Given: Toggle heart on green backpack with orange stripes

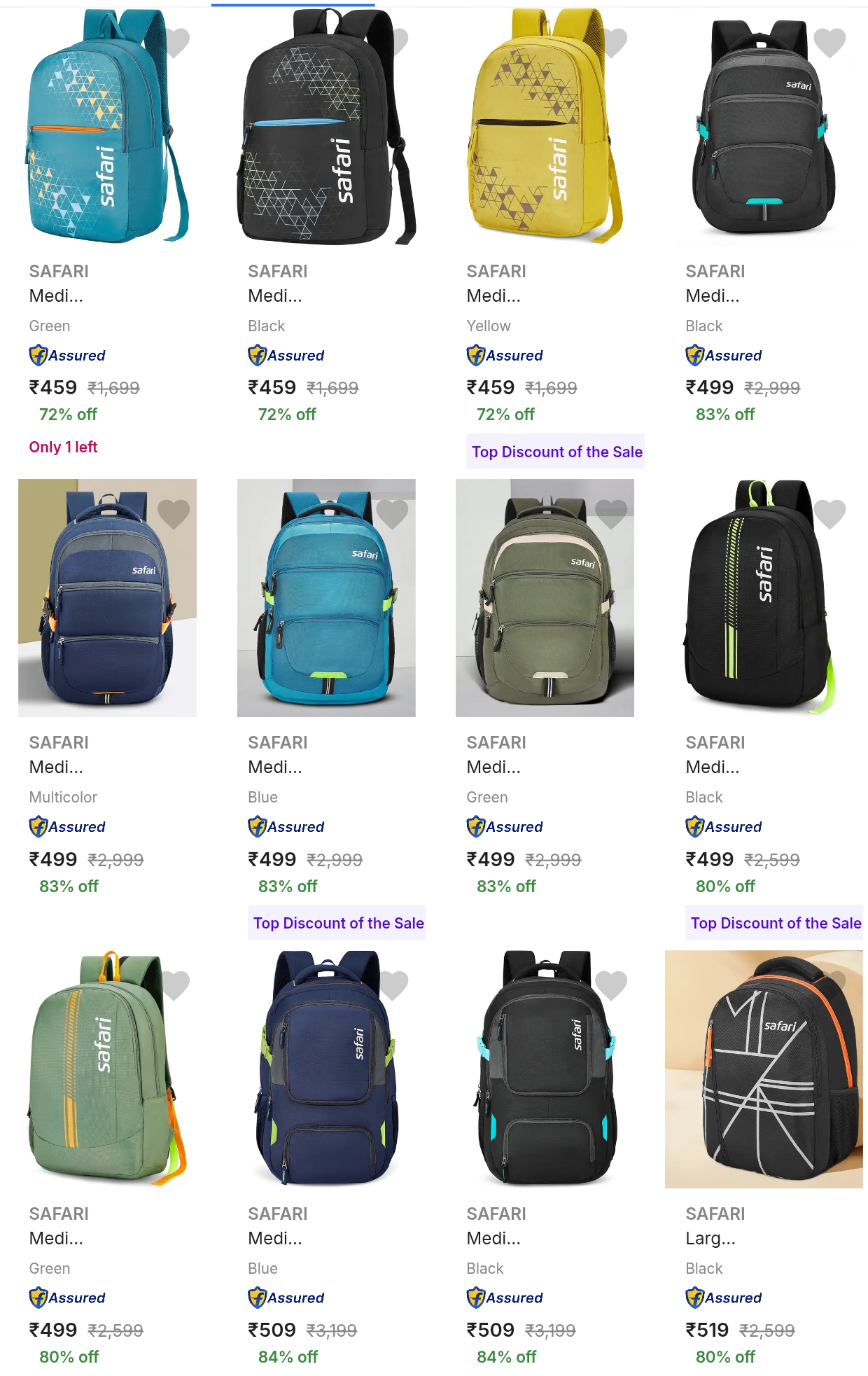Looking at the screenshot, I should 175,985.
